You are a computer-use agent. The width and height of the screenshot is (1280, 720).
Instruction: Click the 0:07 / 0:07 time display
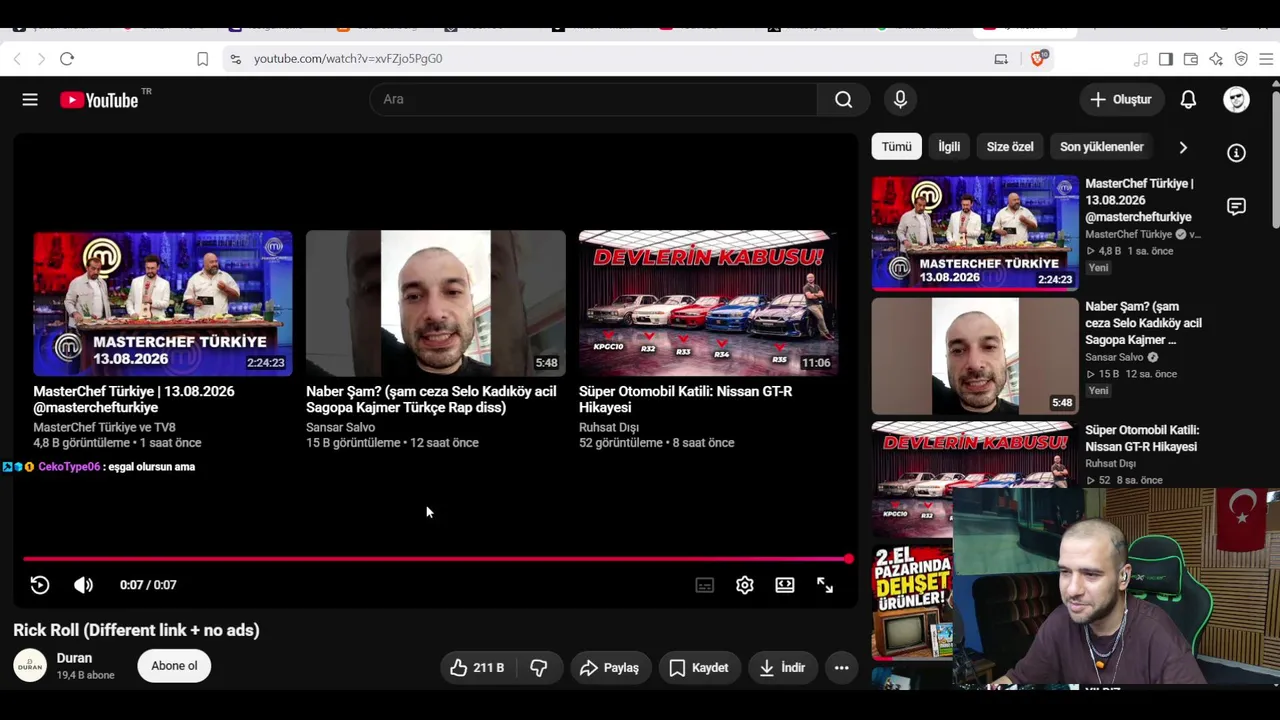click(x=148, y=585)
